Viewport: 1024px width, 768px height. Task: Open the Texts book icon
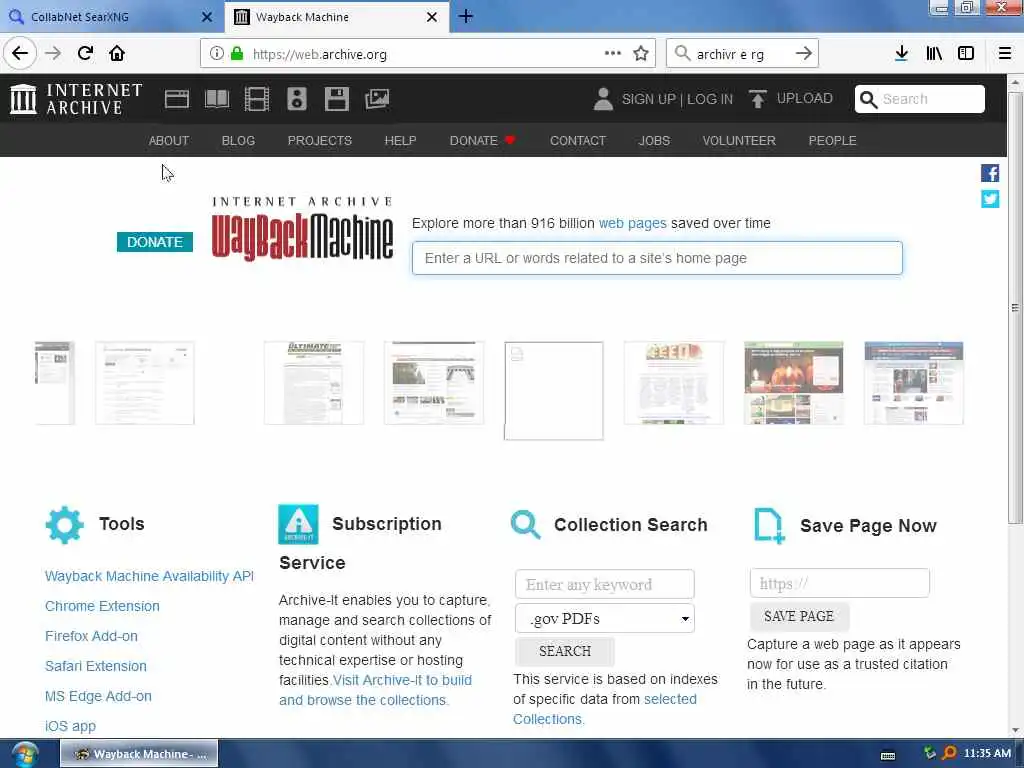217,99
